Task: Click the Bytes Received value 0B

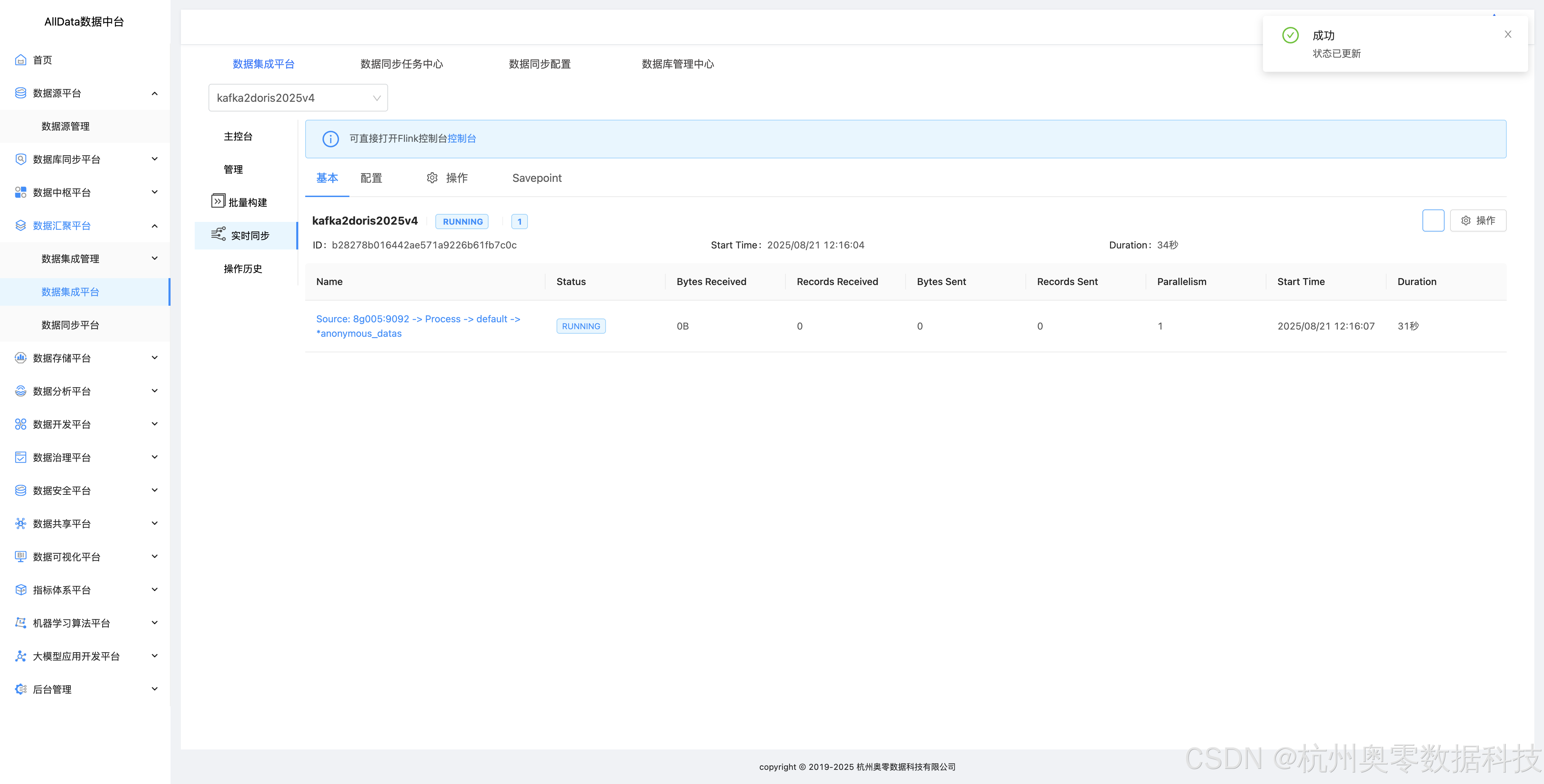Action: pos(683,326)
